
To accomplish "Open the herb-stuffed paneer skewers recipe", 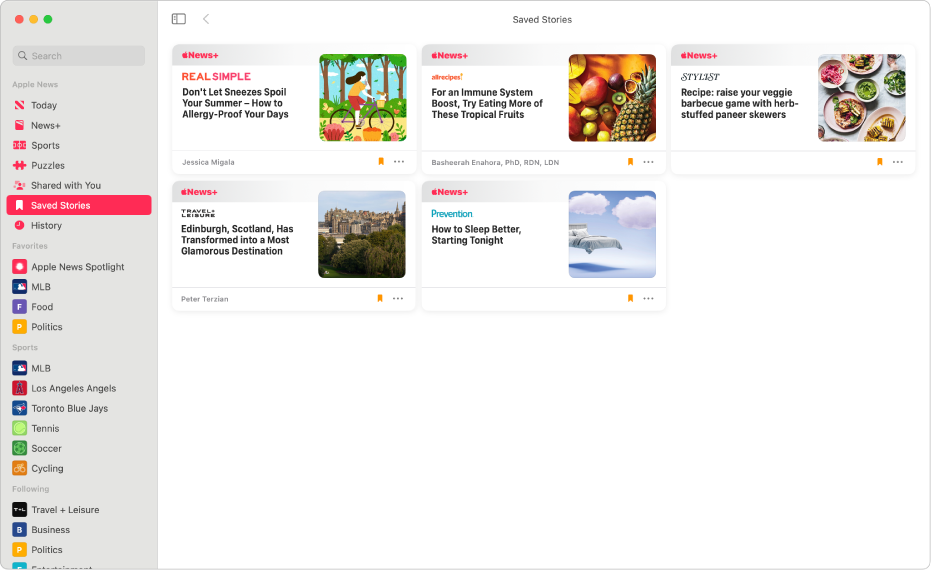I will click(739, 103).
